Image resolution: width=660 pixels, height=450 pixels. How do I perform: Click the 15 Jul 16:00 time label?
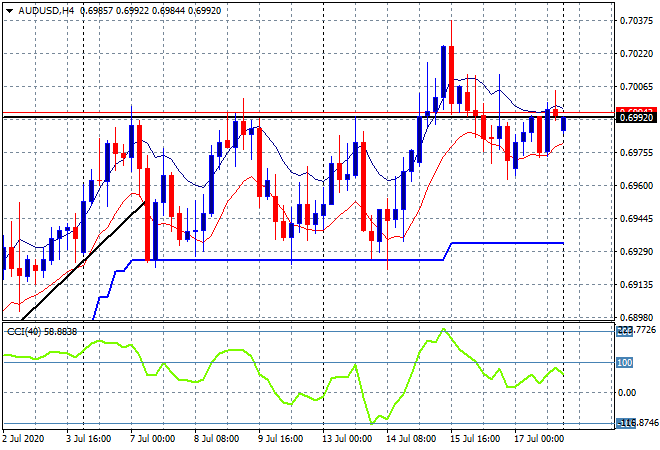[475, 439]
